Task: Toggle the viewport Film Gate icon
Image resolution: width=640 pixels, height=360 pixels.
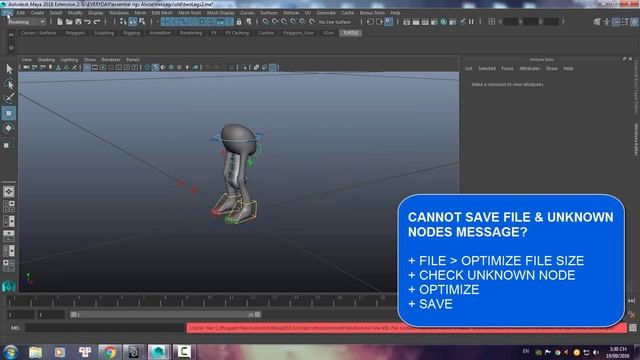Action: click(x=95, y=67)
